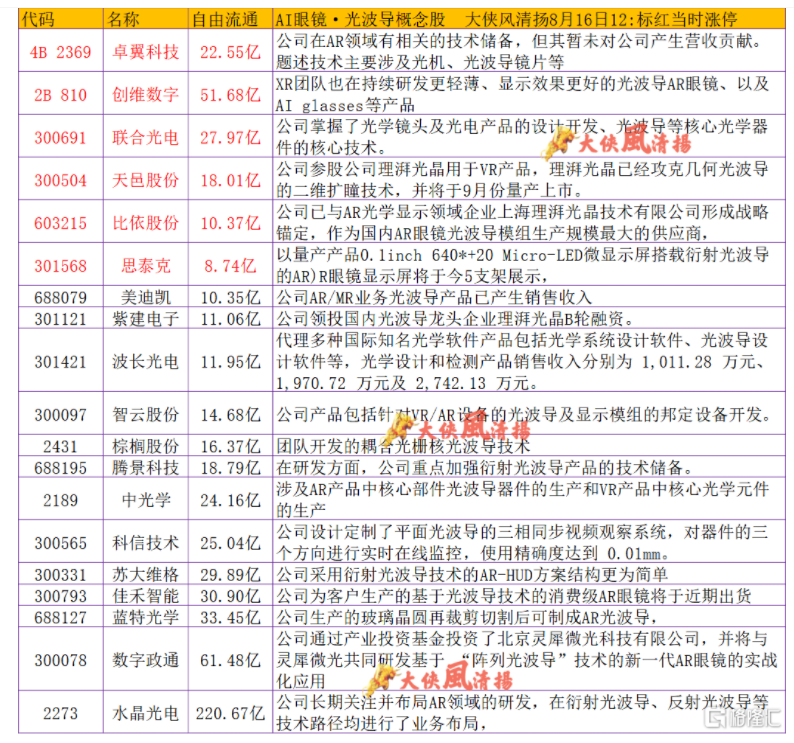The height and width of the screenshot is (743, 794).
Task: Select value cell '18.01亿'
Action: point(230,179)
